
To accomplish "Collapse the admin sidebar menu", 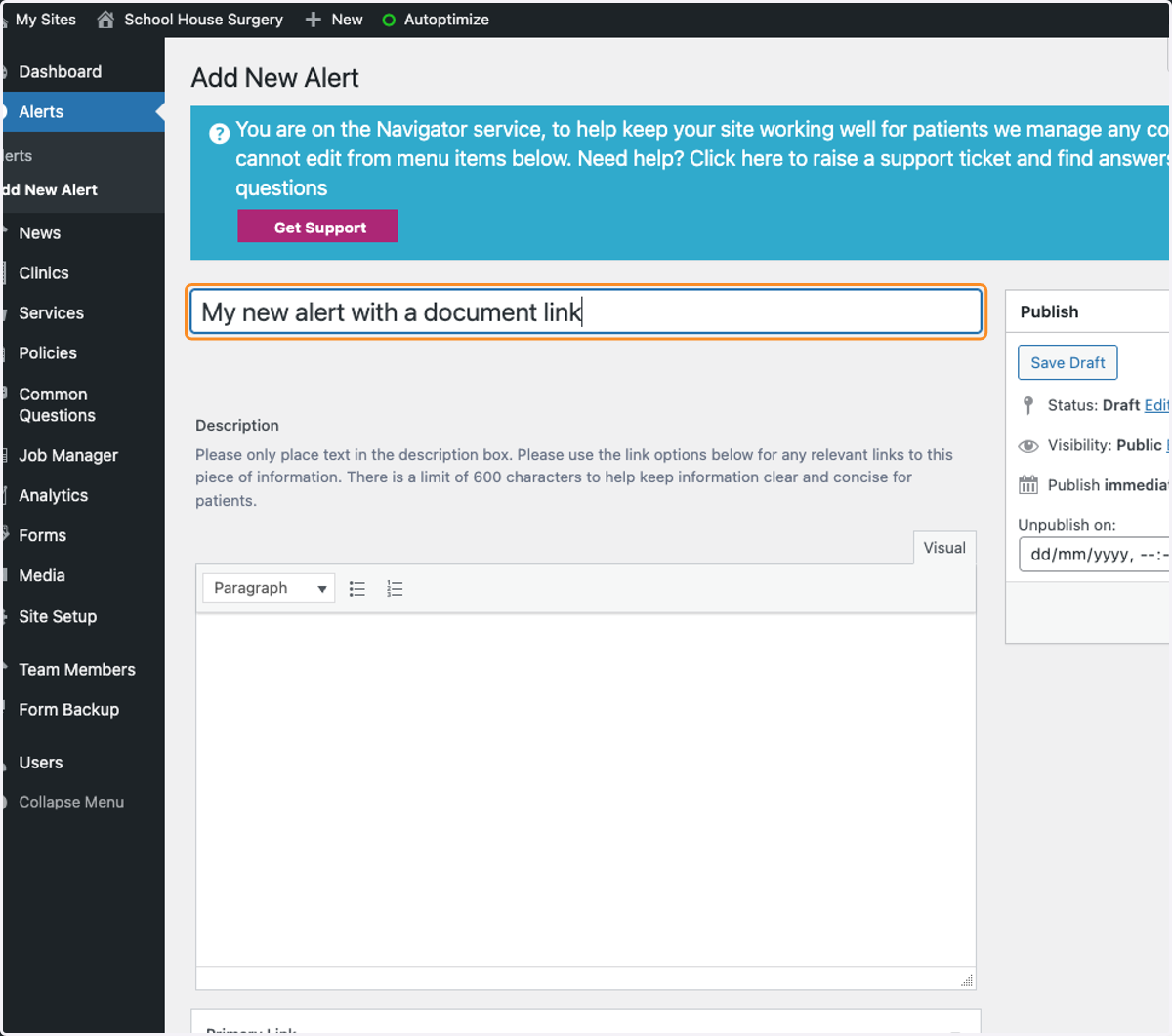I will (x=71, y=803).
